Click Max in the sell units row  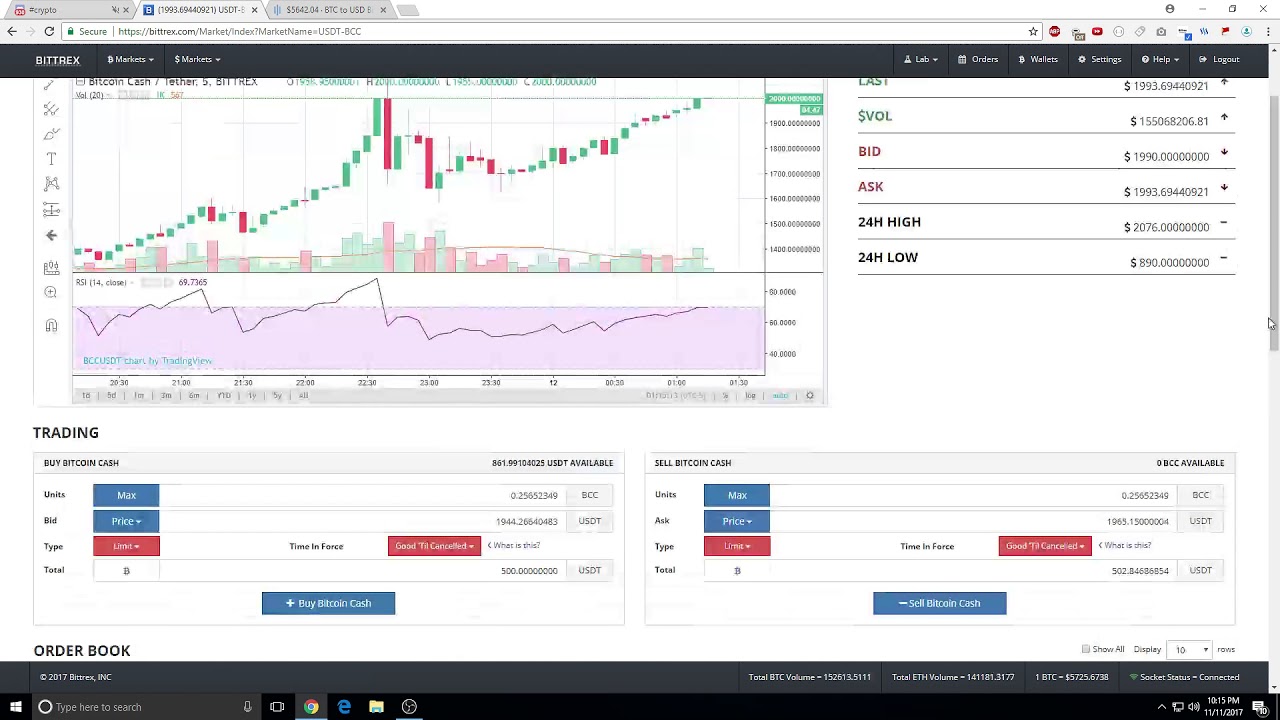737,495
